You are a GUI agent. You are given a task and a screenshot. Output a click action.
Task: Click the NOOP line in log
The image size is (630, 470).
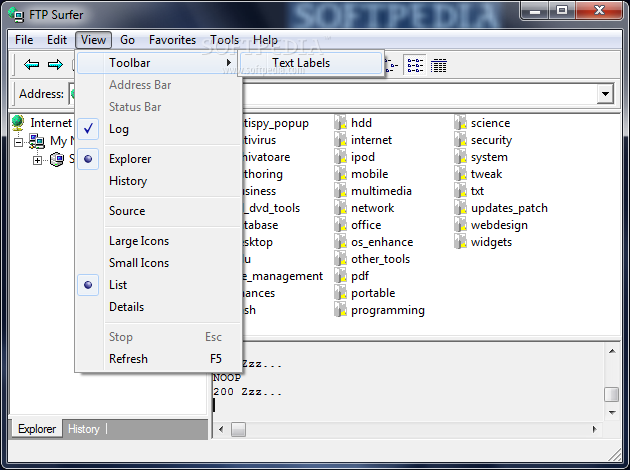(227, 378)
